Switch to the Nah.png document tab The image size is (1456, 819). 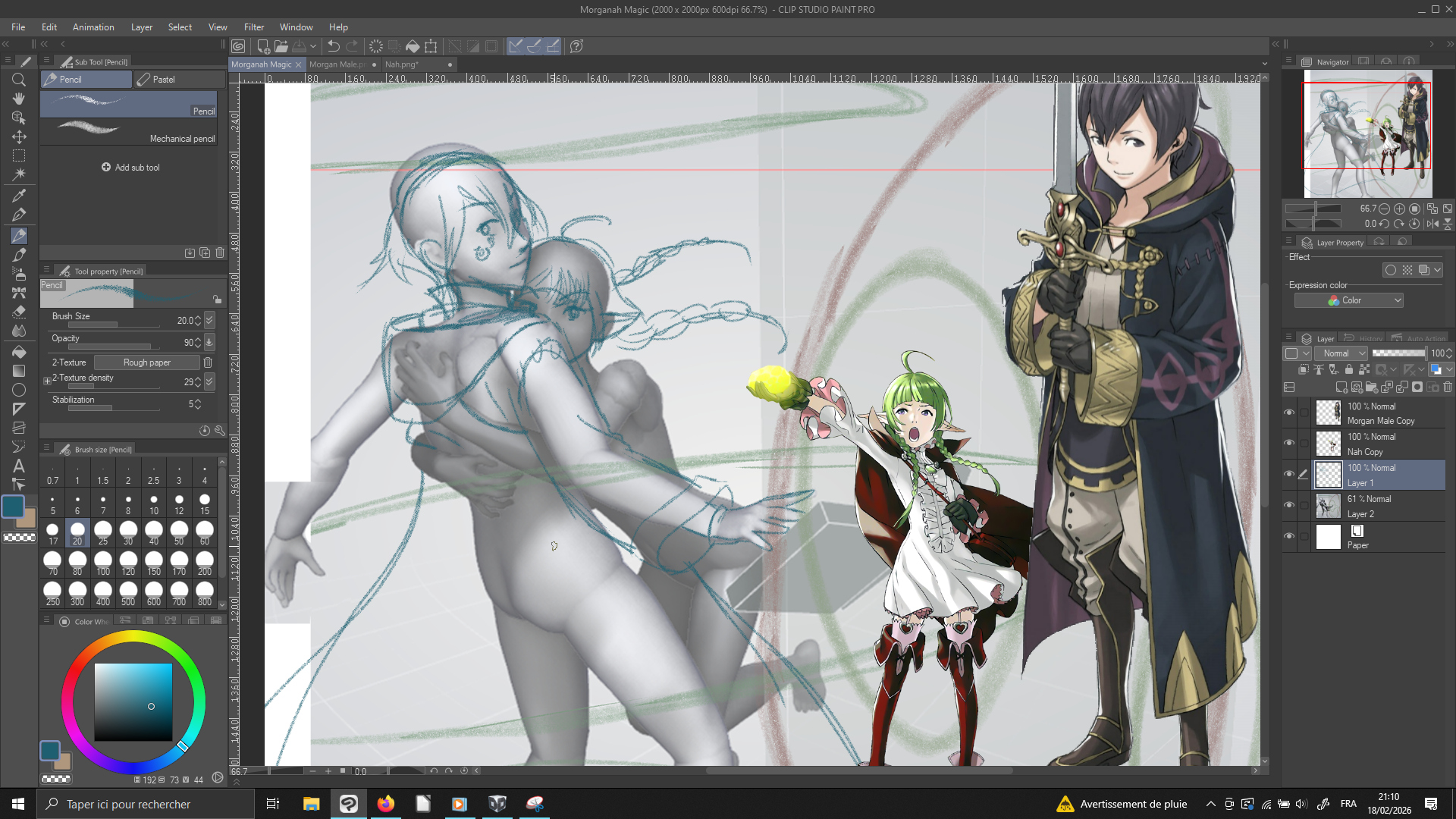(x=402, y=64)
